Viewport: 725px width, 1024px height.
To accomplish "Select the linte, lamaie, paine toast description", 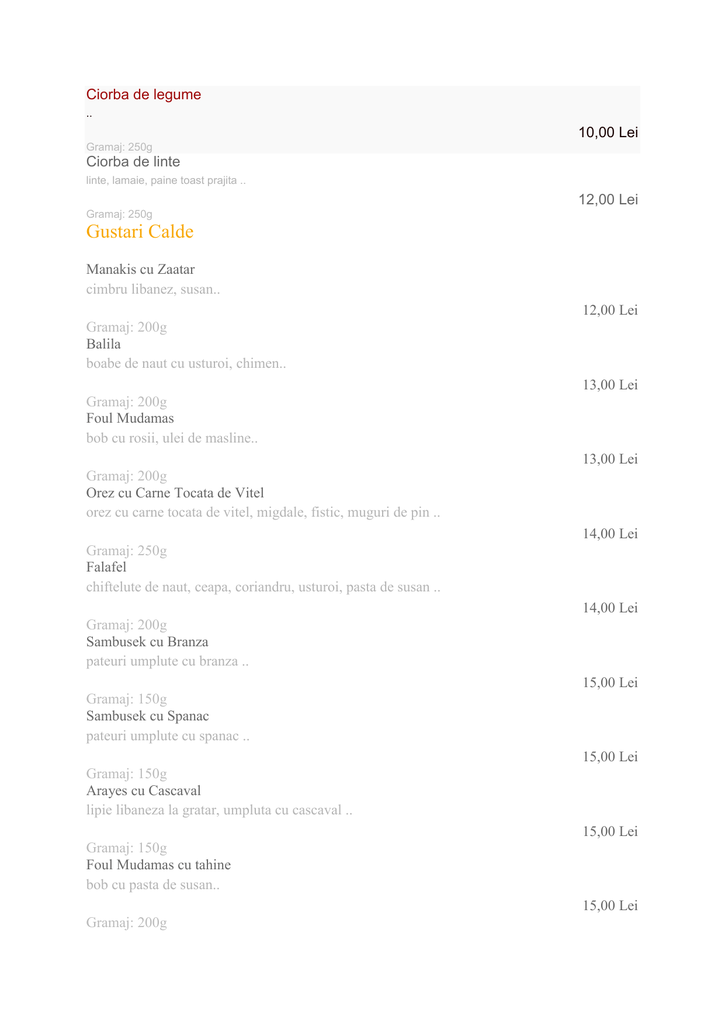I will point(165,181).
